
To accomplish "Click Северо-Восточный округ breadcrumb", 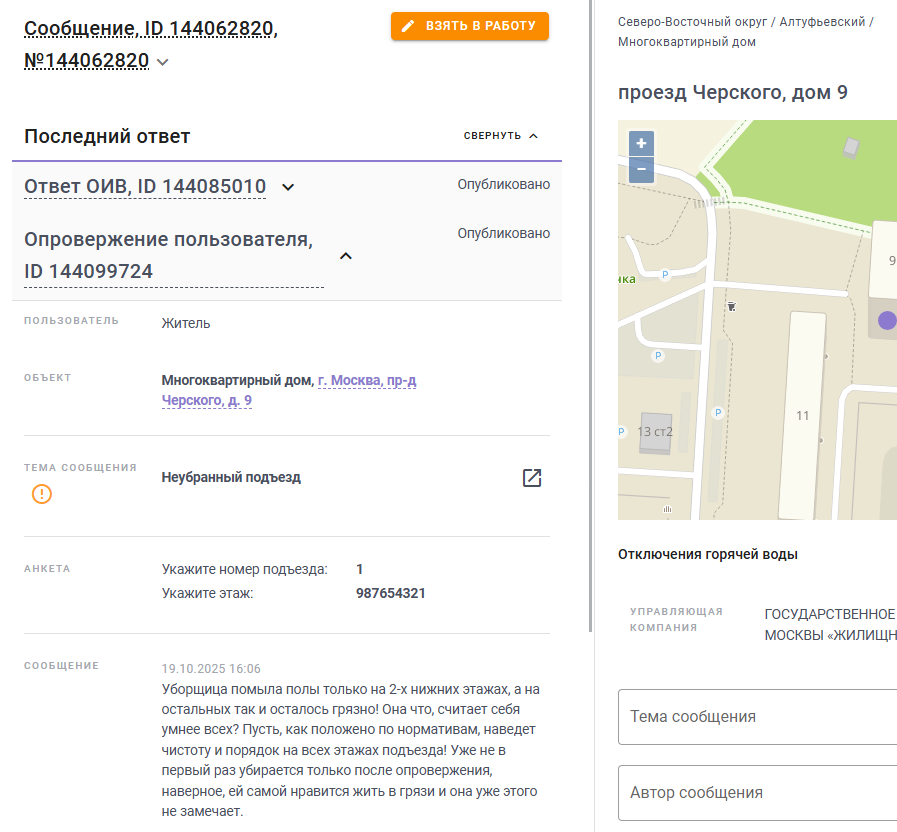I will coord(692,21).
